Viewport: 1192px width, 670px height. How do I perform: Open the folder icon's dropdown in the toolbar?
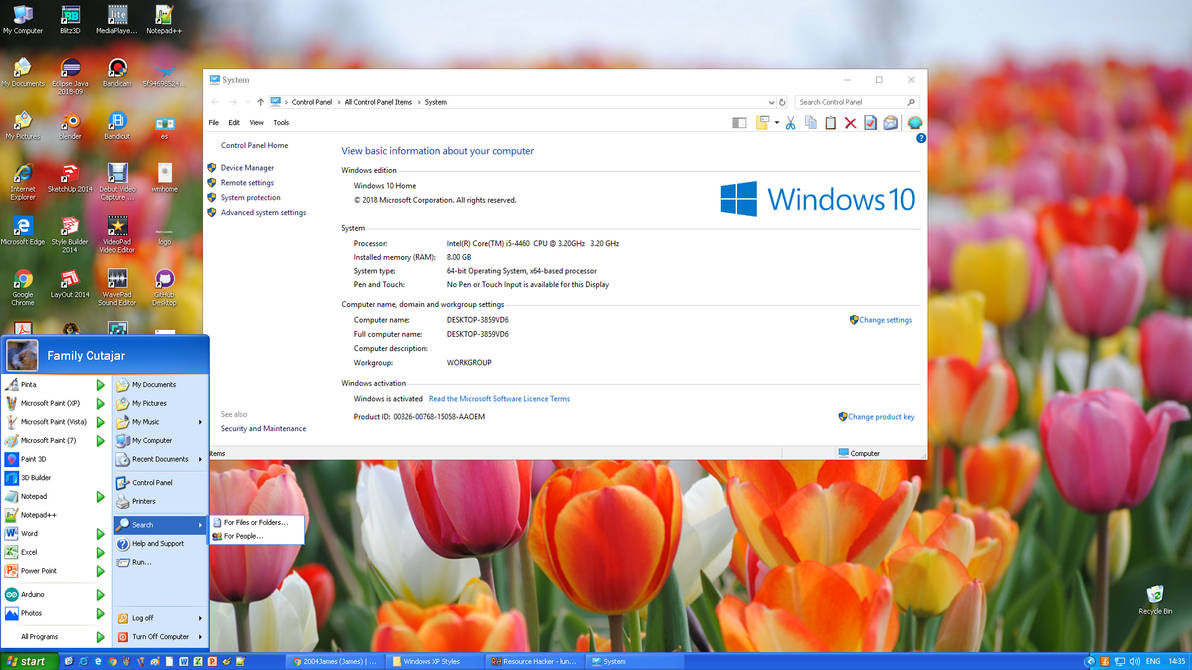click(x=776, y=122)
